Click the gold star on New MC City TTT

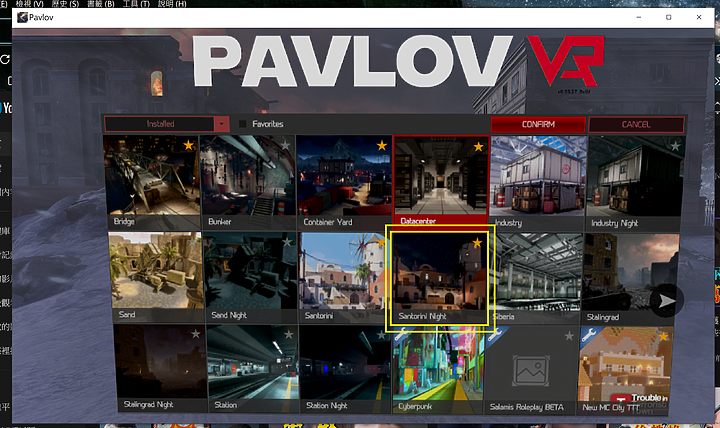point(664,337)
